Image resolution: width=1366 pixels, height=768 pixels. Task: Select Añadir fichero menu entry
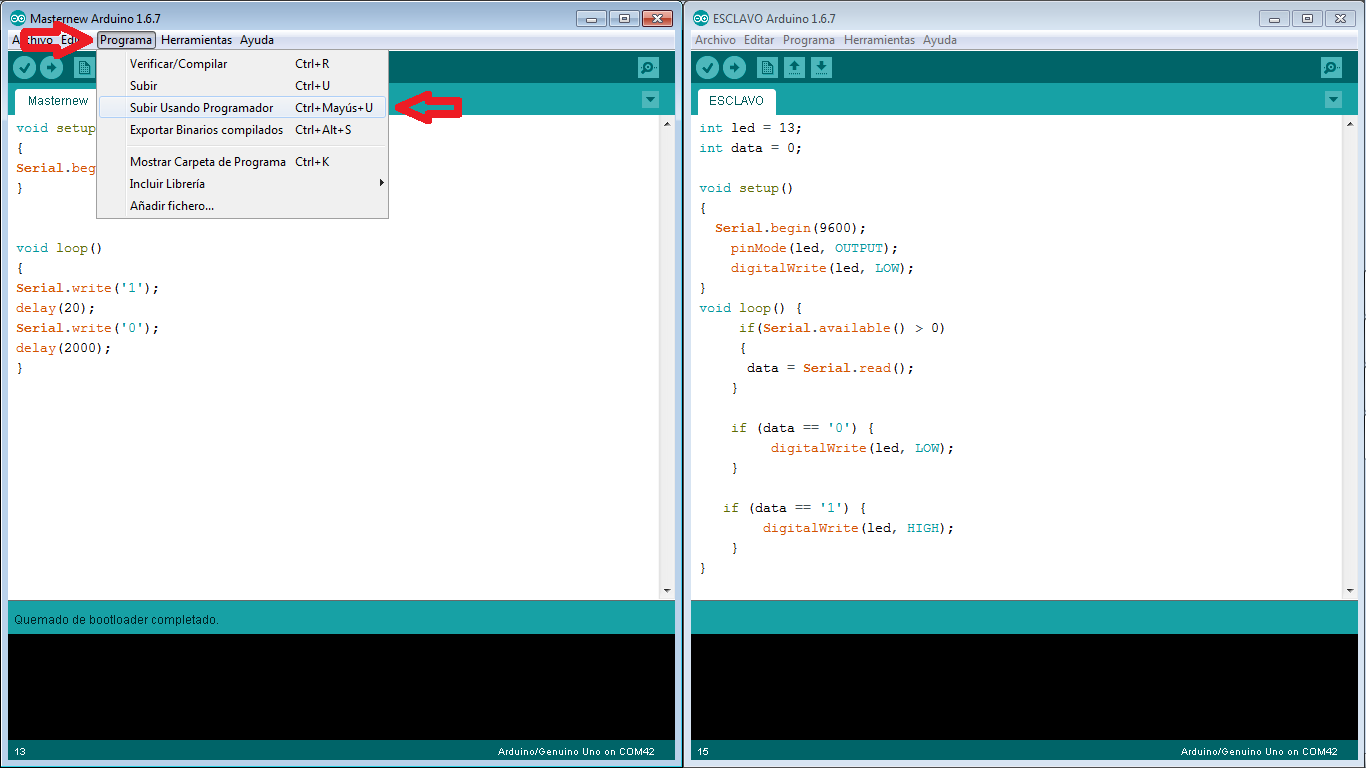pyautogui.click(x=242, y=206)
